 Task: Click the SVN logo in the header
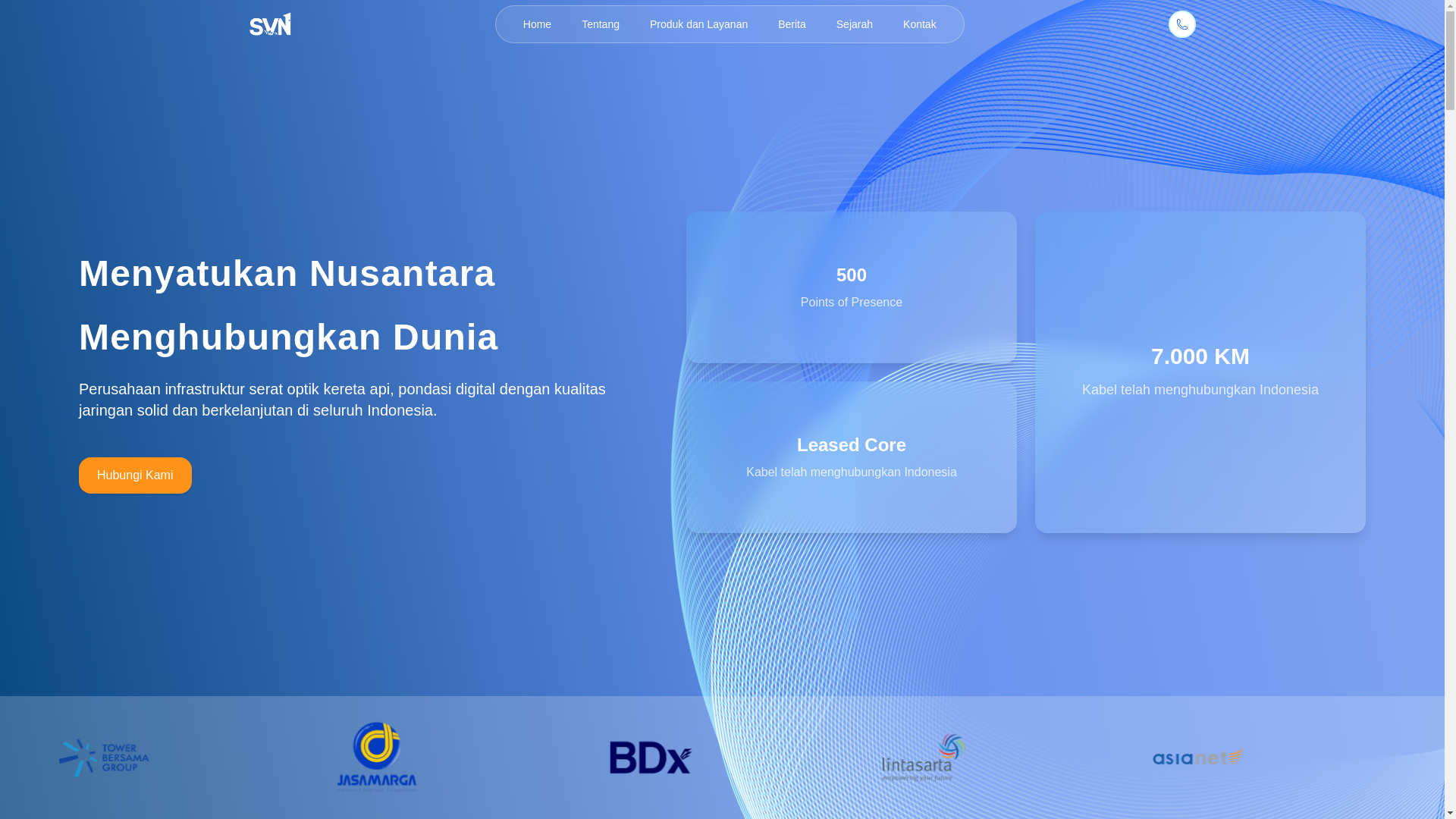coord(270,24)
